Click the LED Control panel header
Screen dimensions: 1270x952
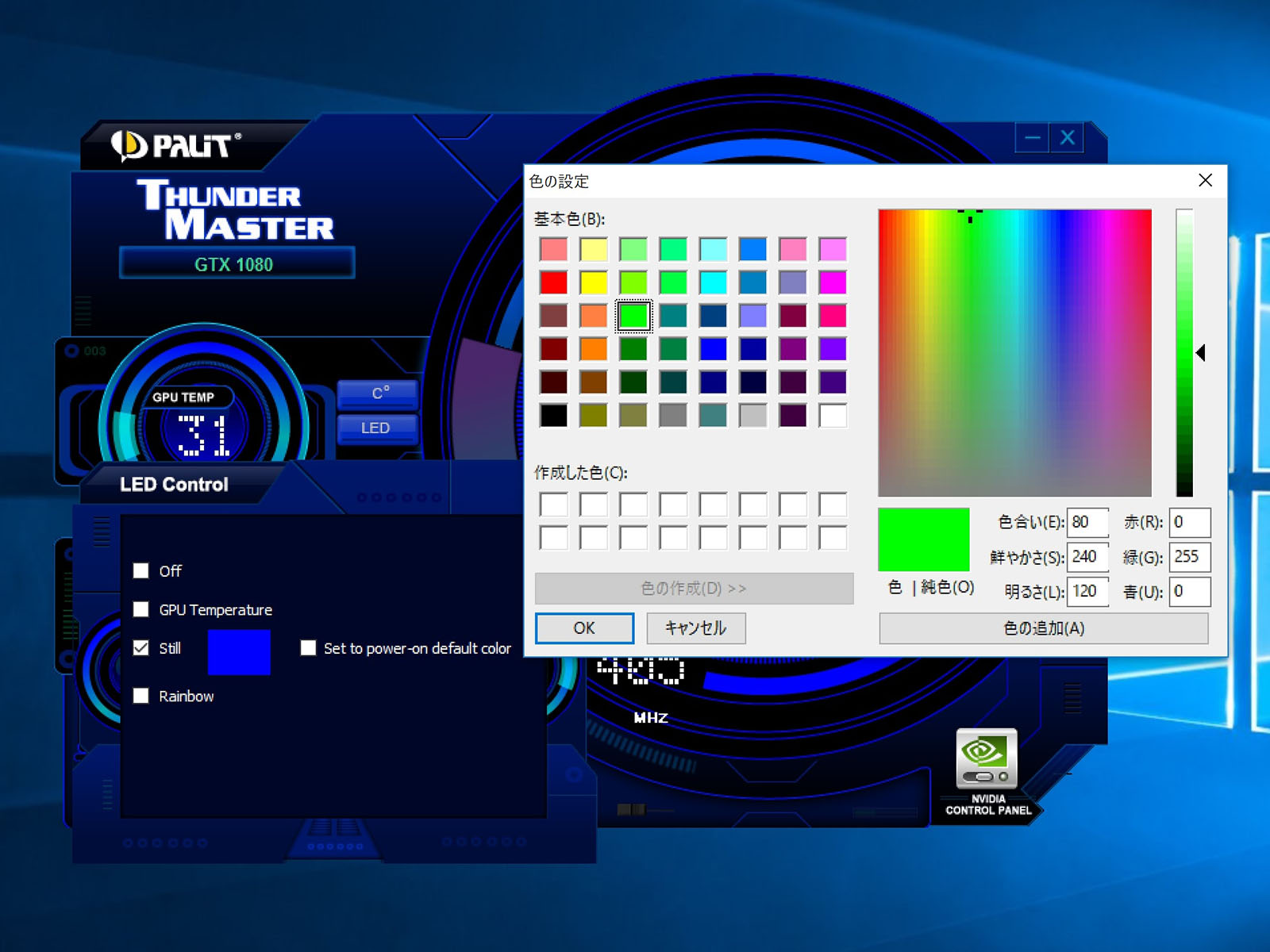[x=174, y=484]
